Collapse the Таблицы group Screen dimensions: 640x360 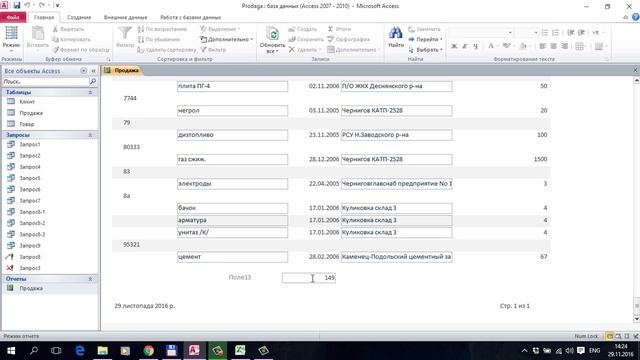pos(90,93)
